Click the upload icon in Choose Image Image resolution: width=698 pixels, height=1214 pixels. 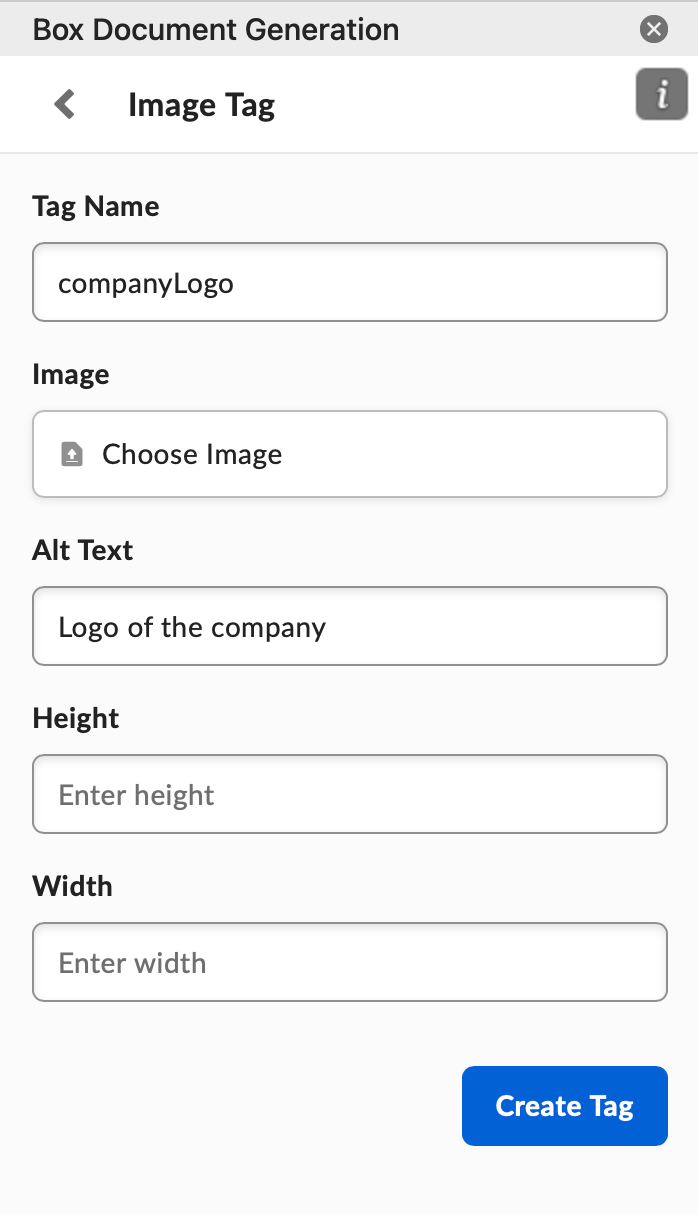point(71,453)
